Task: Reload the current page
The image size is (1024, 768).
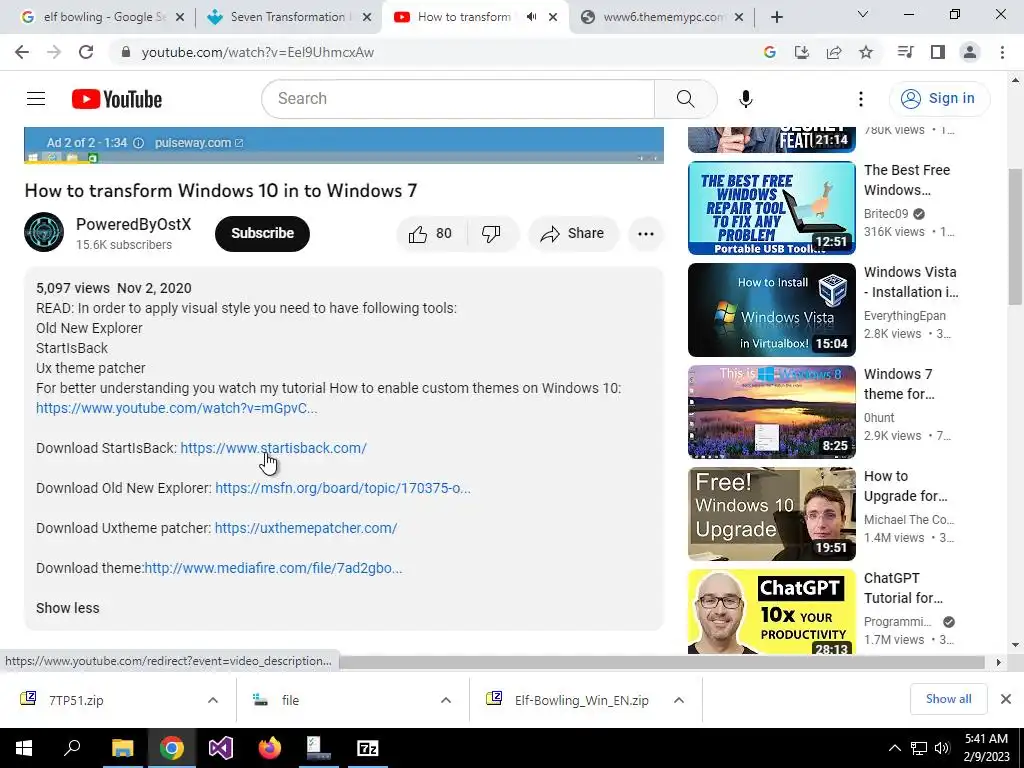Action: [x=86, y=52]
